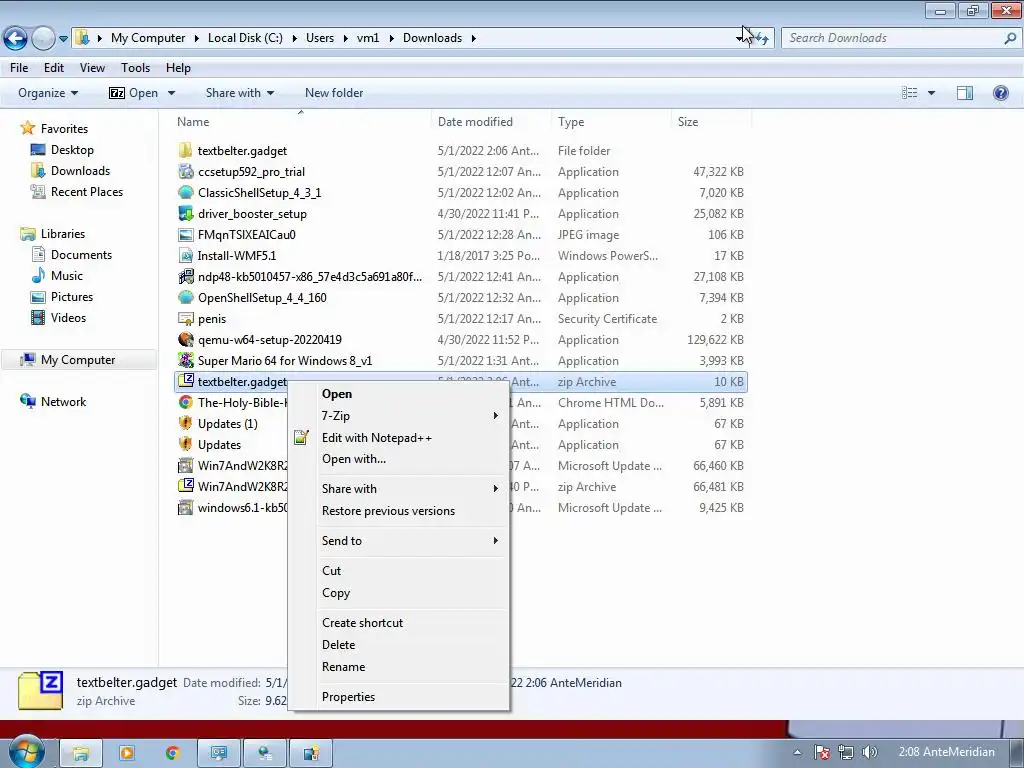
Task: Change your view icon in toolbar
Action: [909, 93]
